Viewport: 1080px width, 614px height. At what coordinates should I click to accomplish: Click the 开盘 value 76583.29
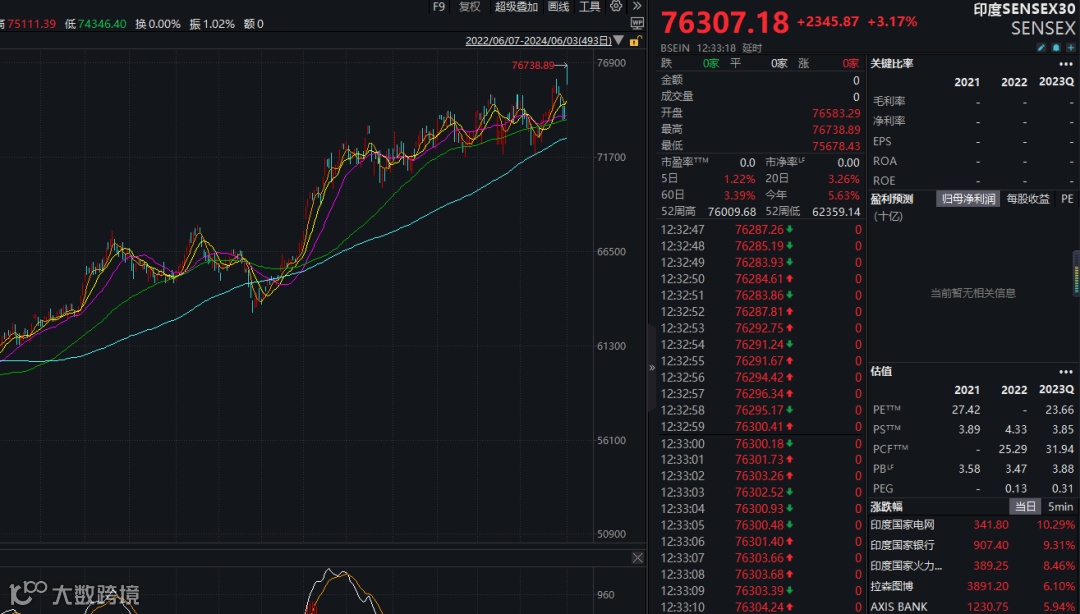(x=836, y=113)
